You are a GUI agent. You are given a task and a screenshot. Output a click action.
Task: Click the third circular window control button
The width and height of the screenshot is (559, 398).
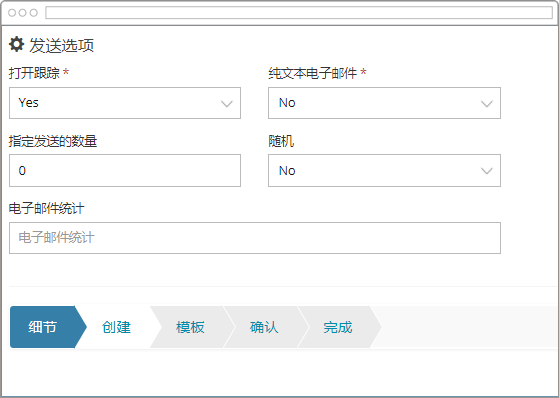pyautogui.click(x=34, y=13)
